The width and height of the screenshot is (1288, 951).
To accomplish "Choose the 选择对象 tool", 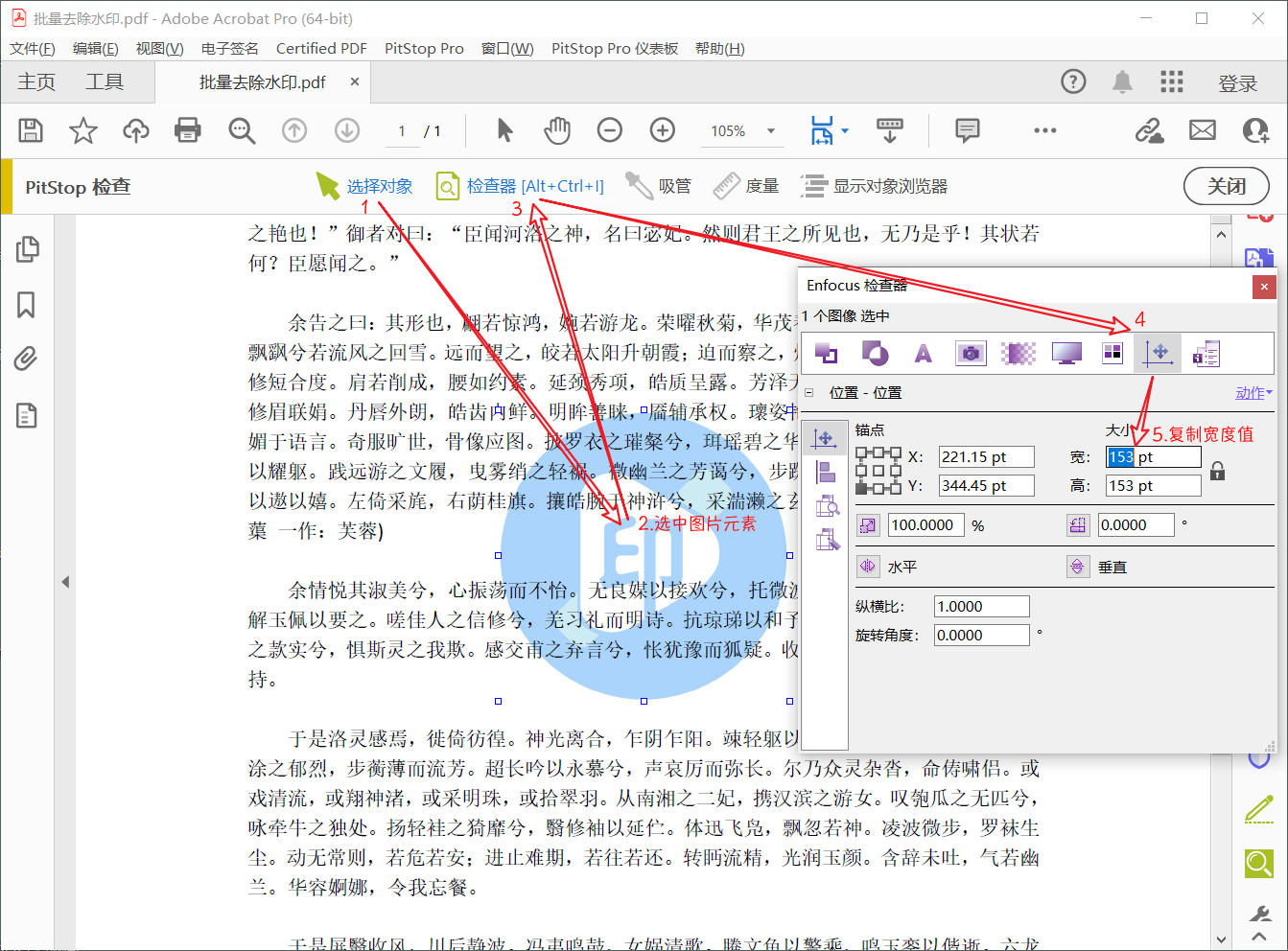I will 365,186.
